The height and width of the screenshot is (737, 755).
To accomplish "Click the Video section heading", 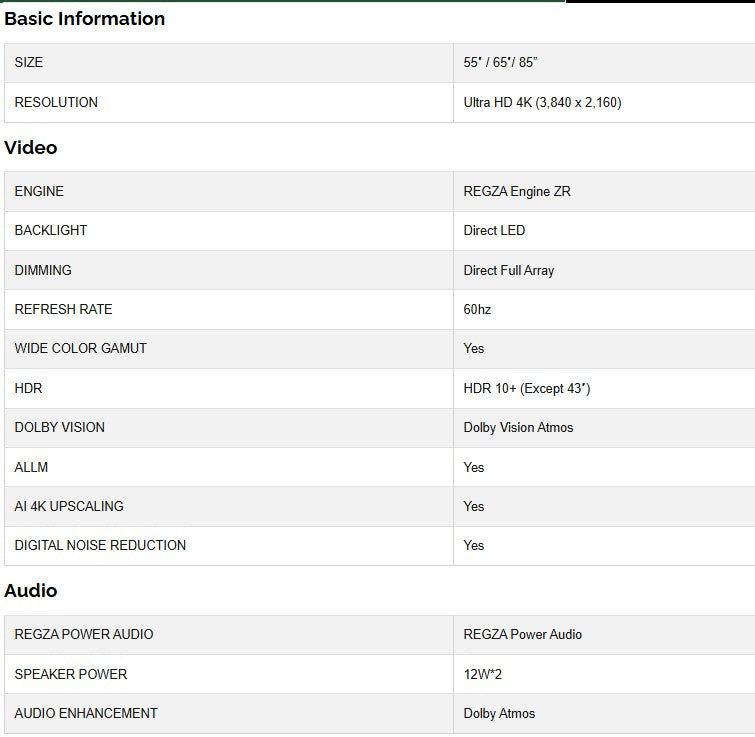I will pyautogui.click(x=31, y=148).
